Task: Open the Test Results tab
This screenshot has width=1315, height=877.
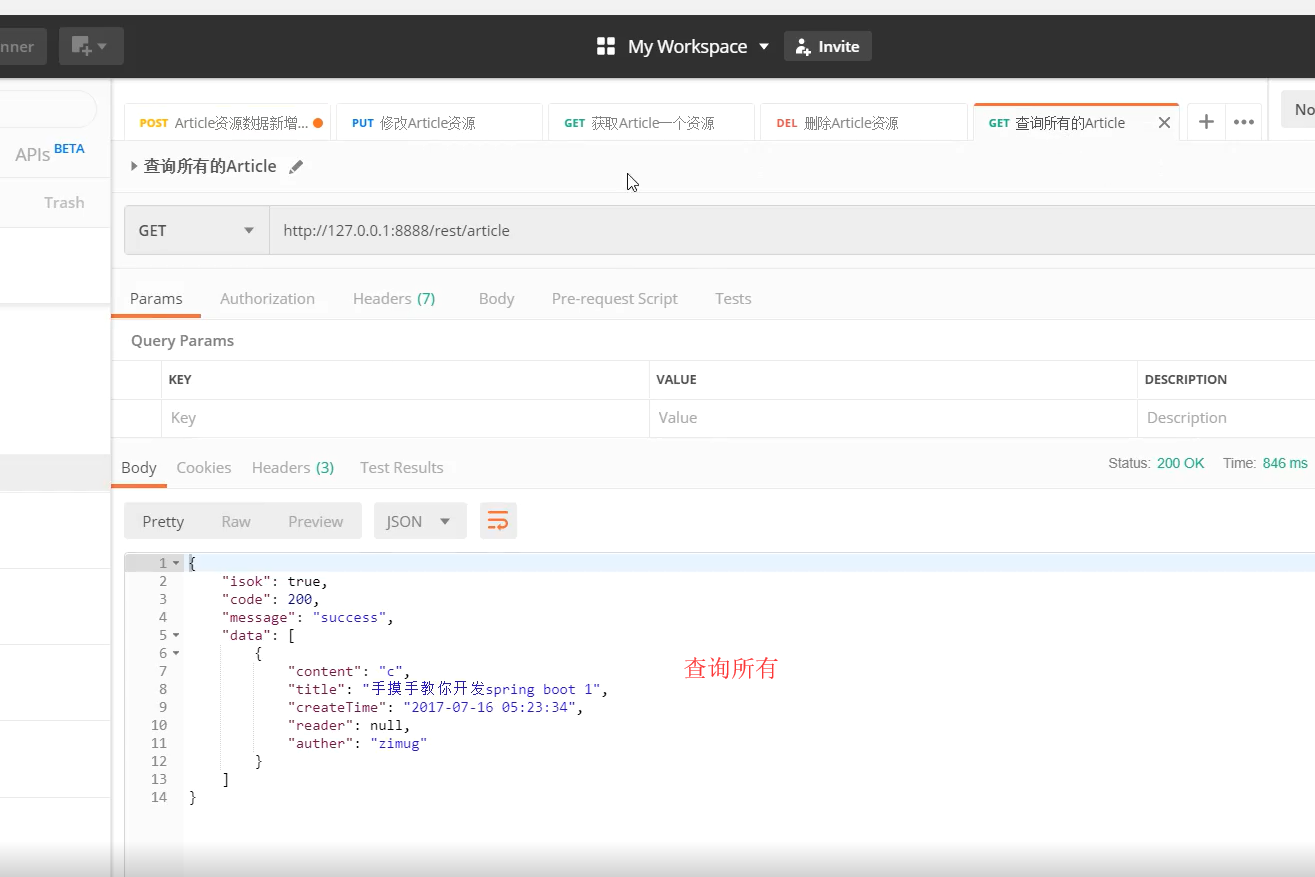Action: (x=402, y=467)
